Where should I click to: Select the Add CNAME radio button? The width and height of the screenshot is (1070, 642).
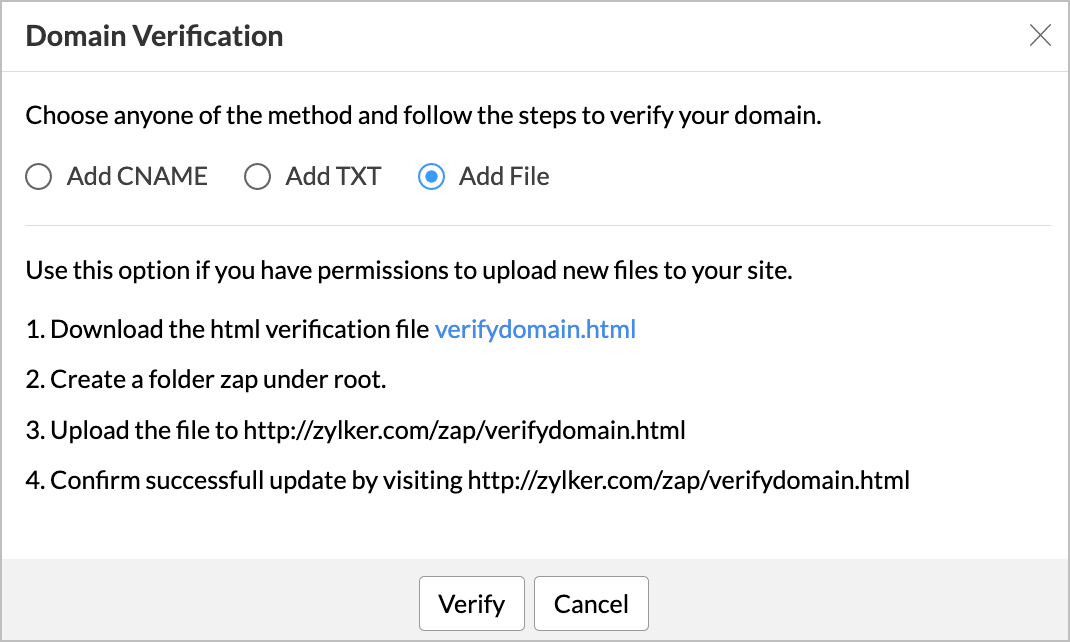click(38, 177)
